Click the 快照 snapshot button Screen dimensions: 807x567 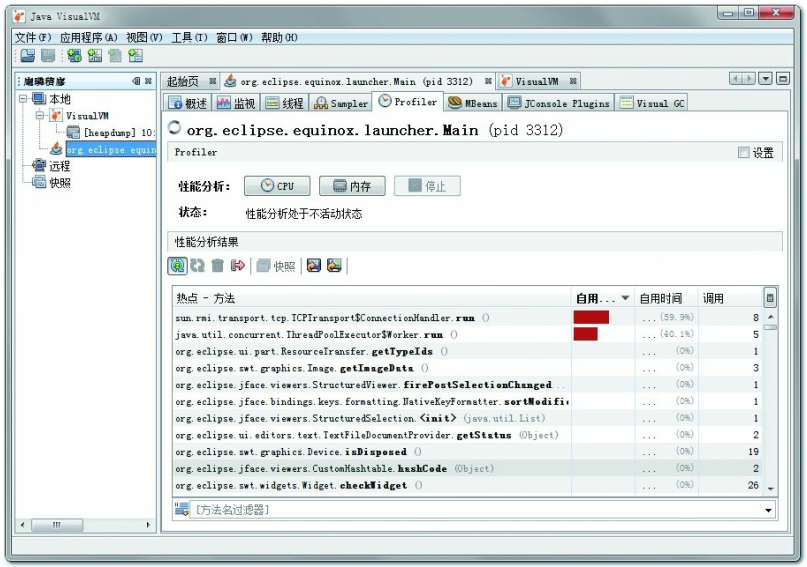[276, 266]
